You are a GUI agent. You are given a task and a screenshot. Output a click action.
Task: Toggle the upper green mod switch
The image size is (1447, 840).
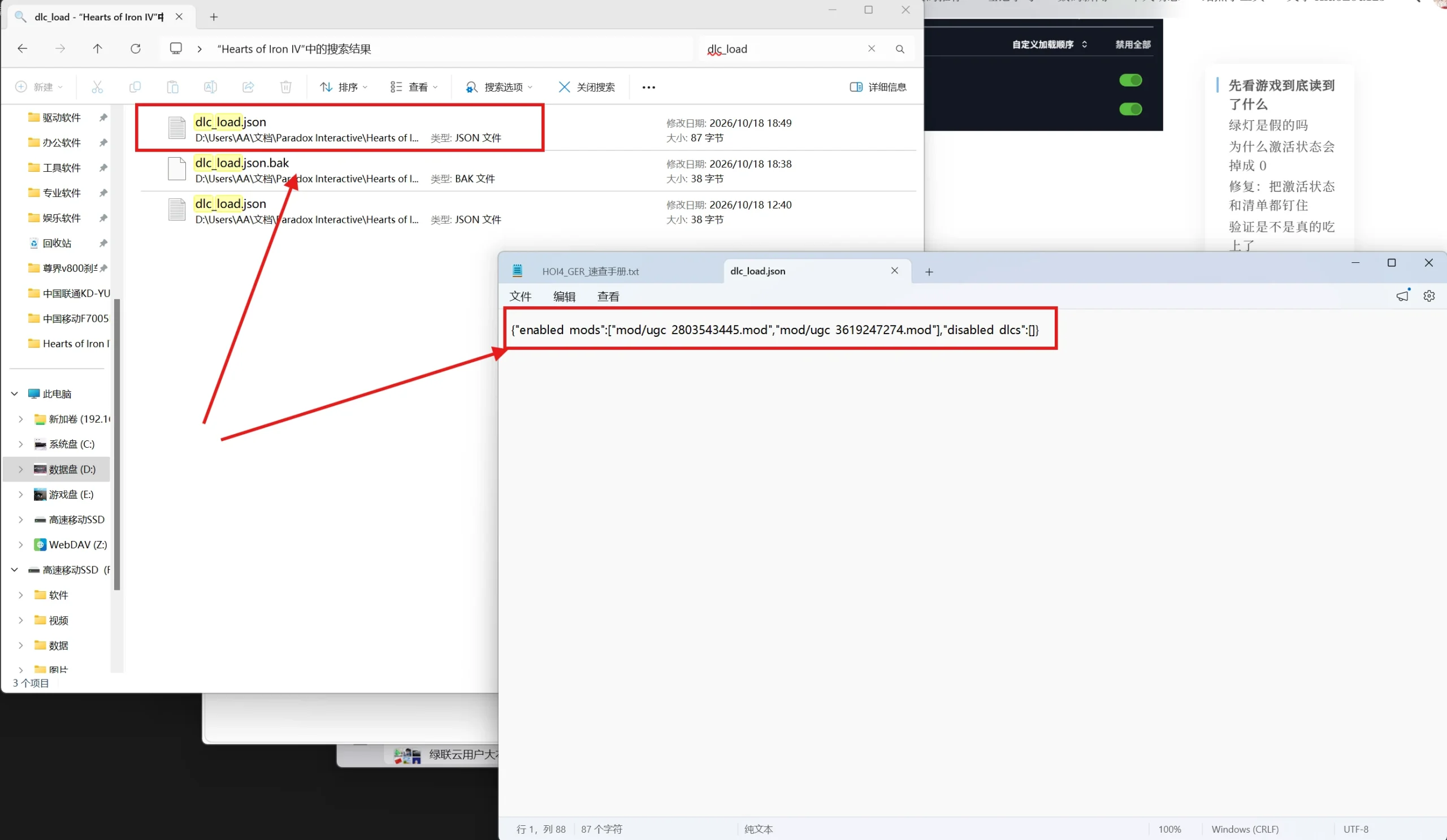[1130, 80]
